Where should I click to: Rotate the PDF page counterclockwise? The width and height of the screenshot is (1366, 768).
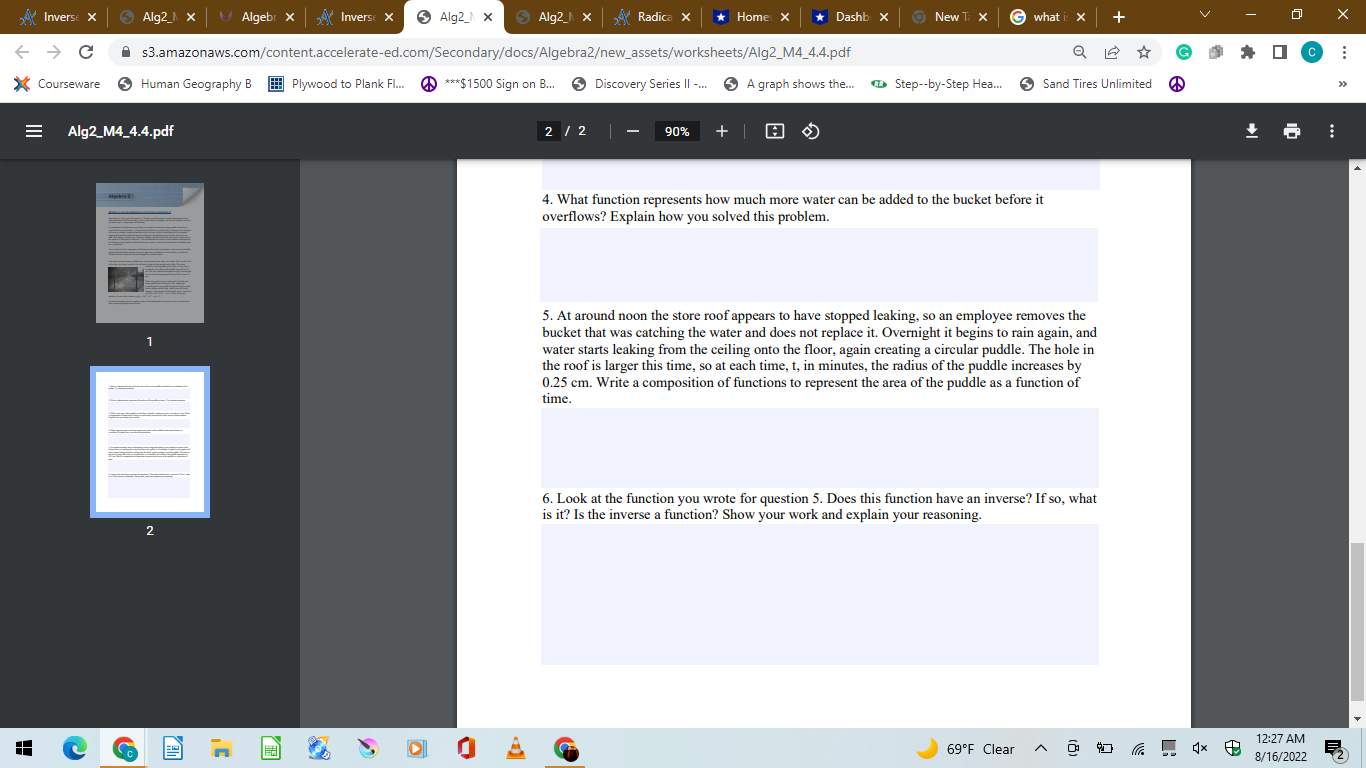tap(810, 130)
